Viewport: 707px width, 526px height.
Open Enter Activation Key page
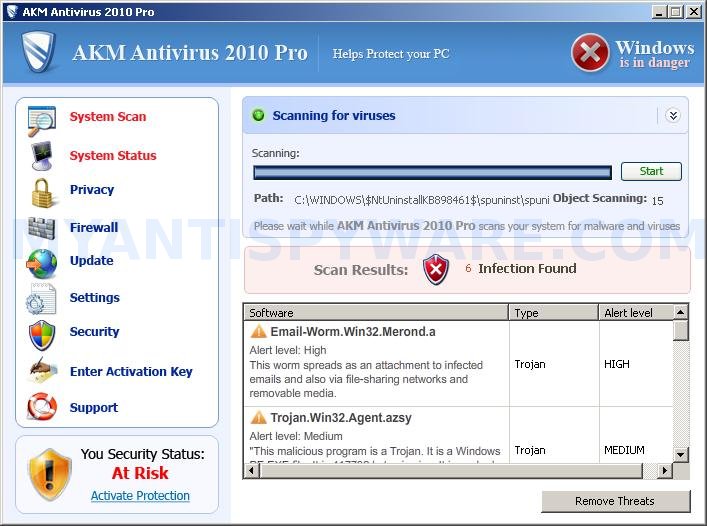[131, 371]
